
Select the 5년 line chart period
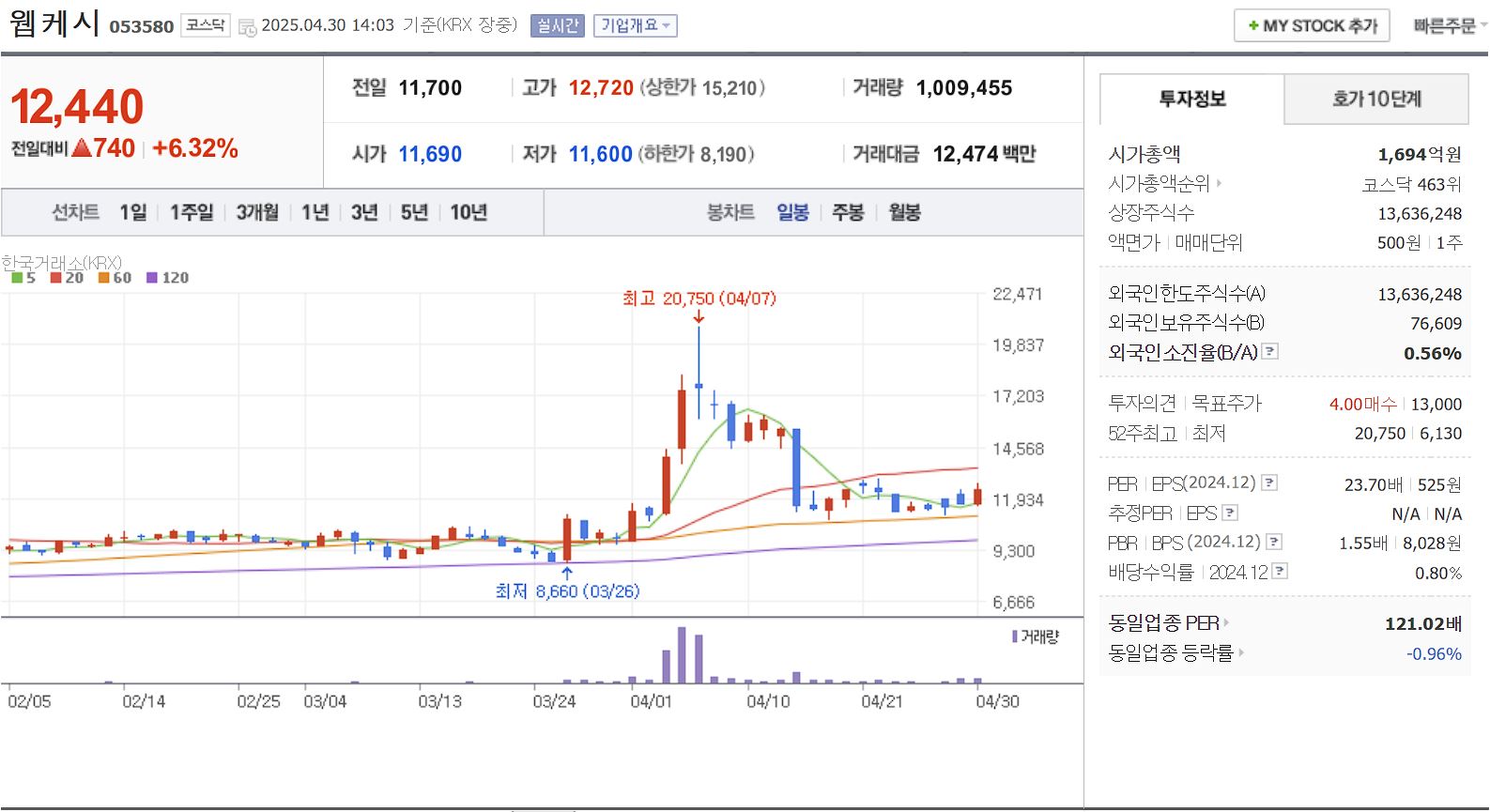(414, 212)
